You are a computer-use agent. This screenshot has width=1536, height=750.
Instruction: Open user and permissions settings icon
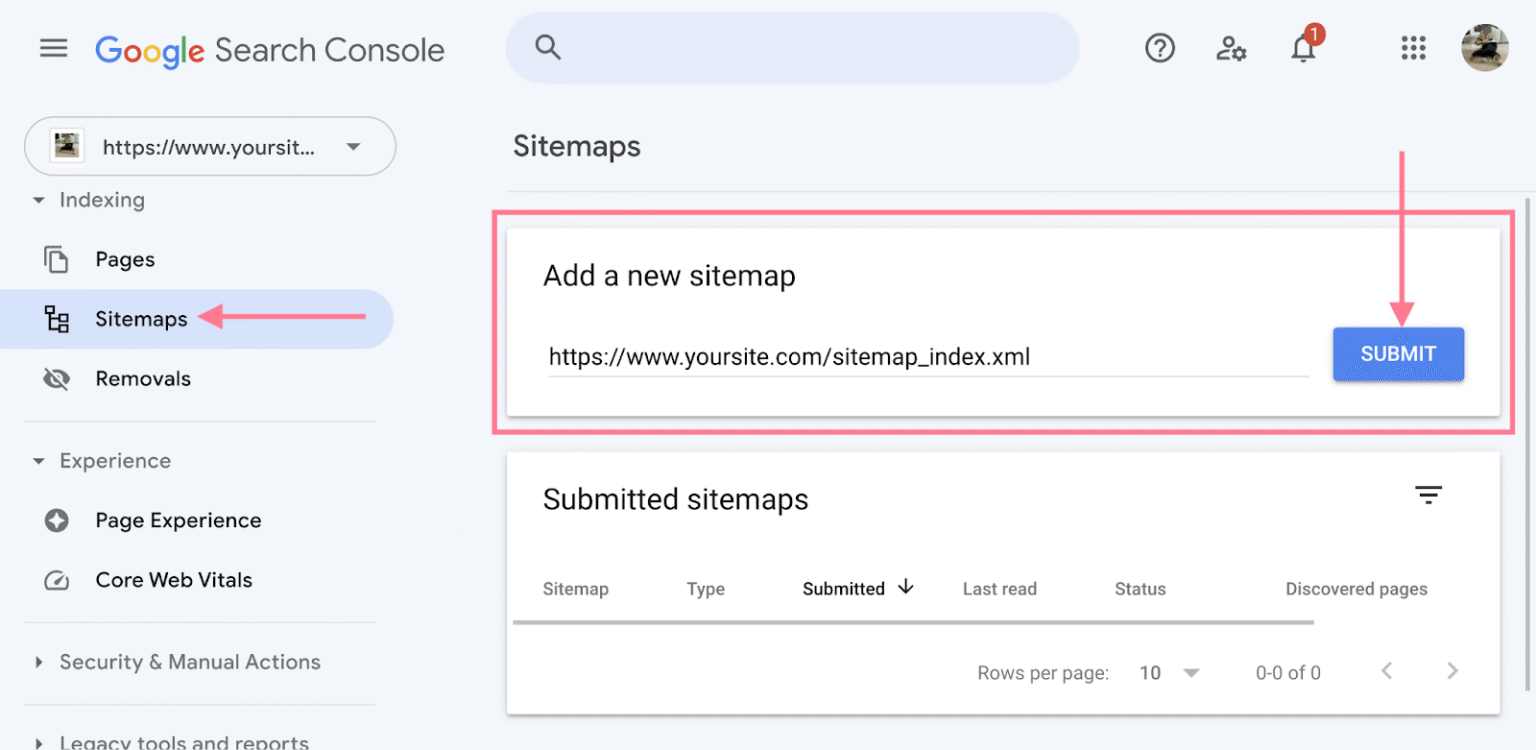1231,48
